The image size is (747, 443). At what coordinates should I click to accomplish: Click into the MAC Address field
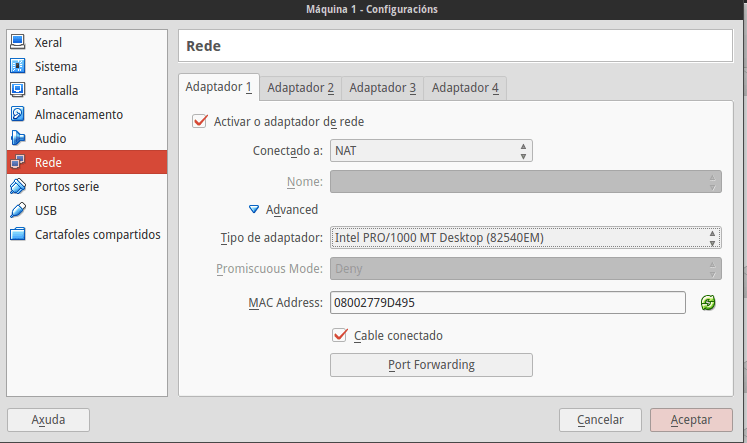pyautogui.click(x=507, y=302)
